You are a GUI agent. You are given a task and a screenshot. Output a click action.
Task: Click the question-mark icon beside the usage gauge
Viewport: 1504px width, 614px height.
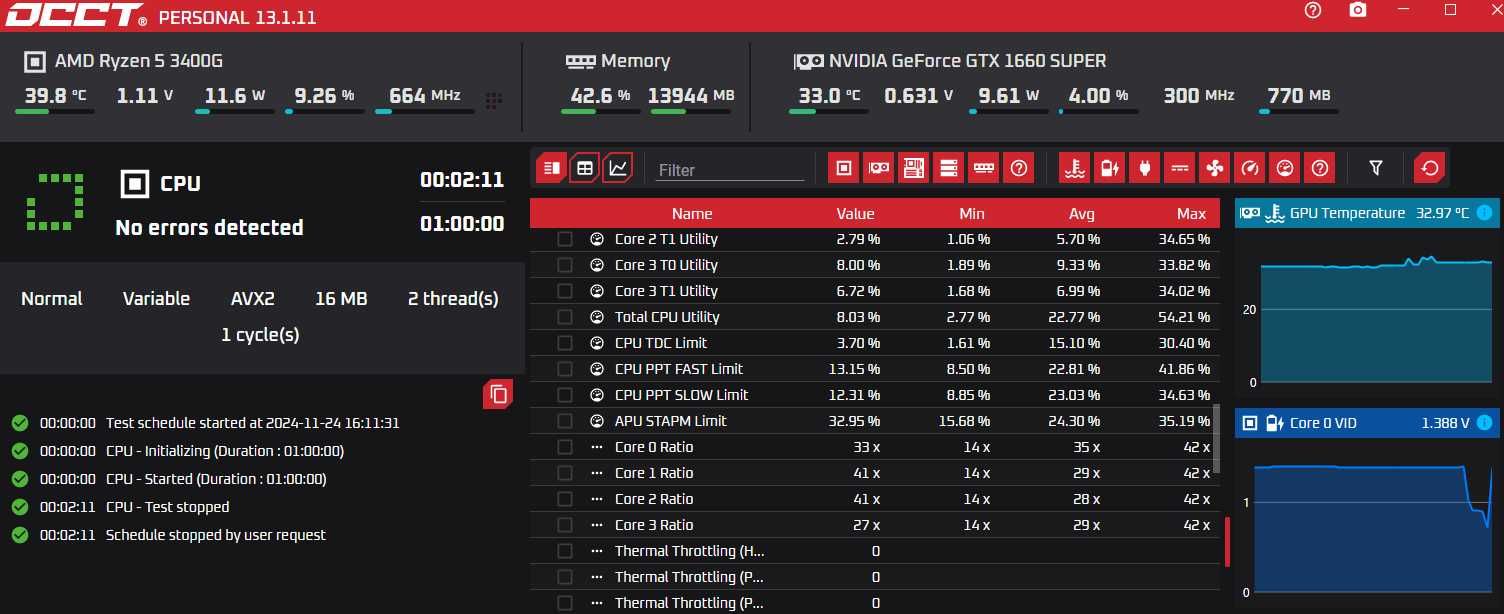point(1320,168)
